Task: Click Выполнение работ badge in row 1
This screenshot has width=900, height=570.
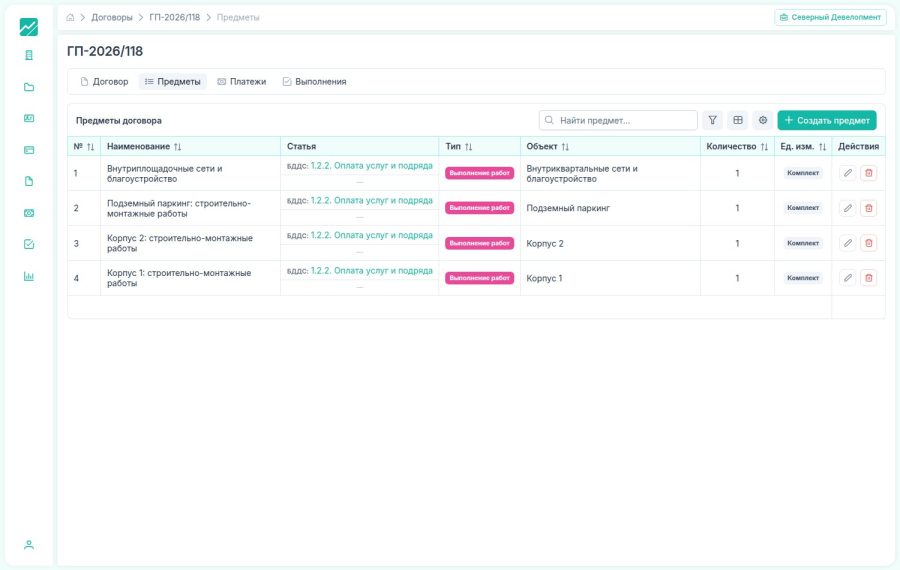Action: 479,173
